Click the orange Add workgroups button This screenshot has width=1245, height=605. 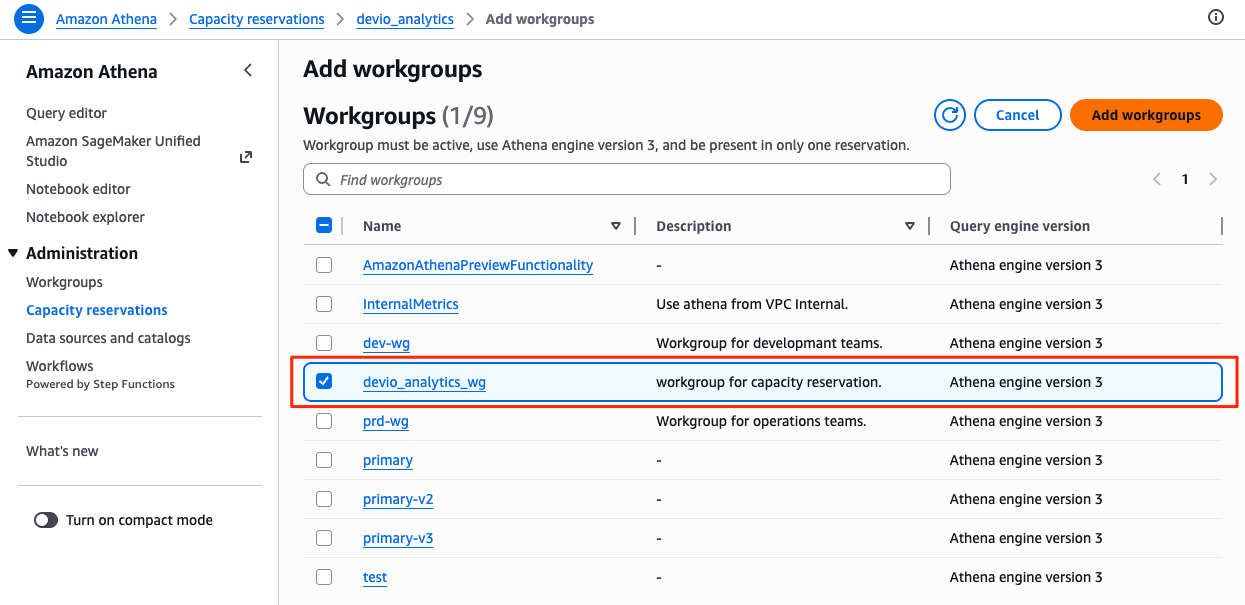tap(1146, 115)
